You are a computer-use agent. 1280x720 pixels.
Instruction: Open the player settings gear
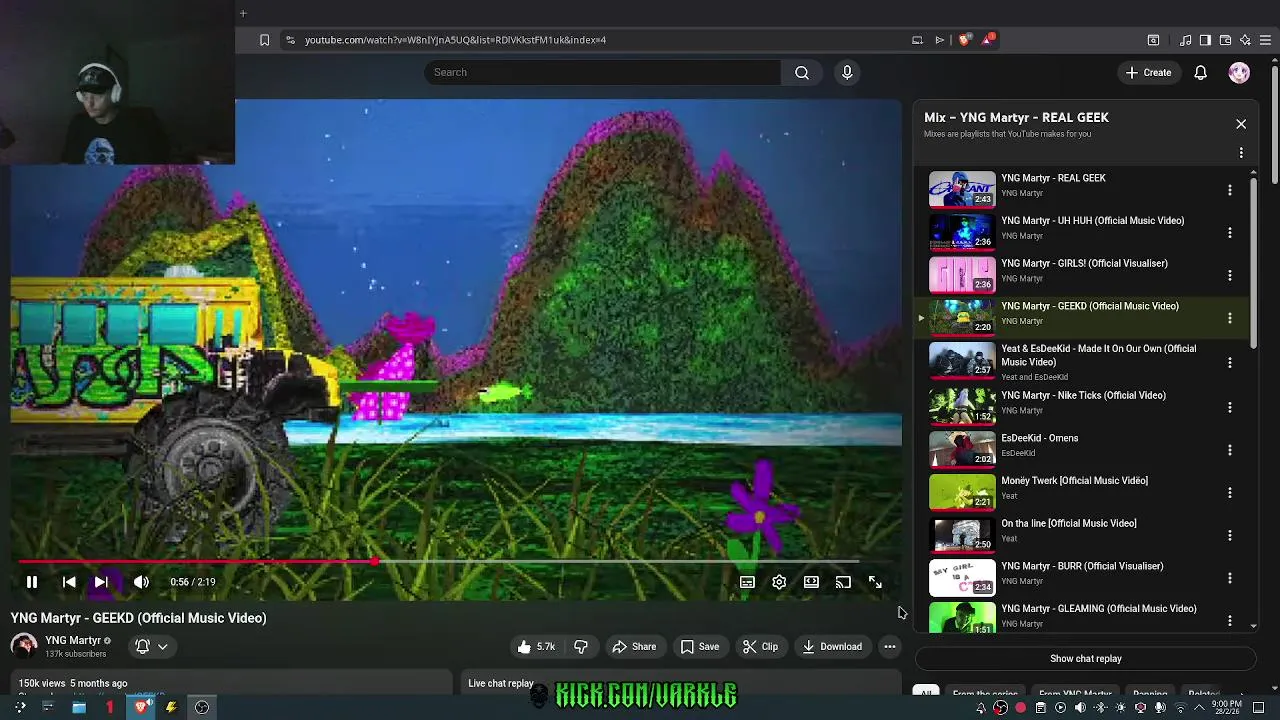tap(779, 582)
